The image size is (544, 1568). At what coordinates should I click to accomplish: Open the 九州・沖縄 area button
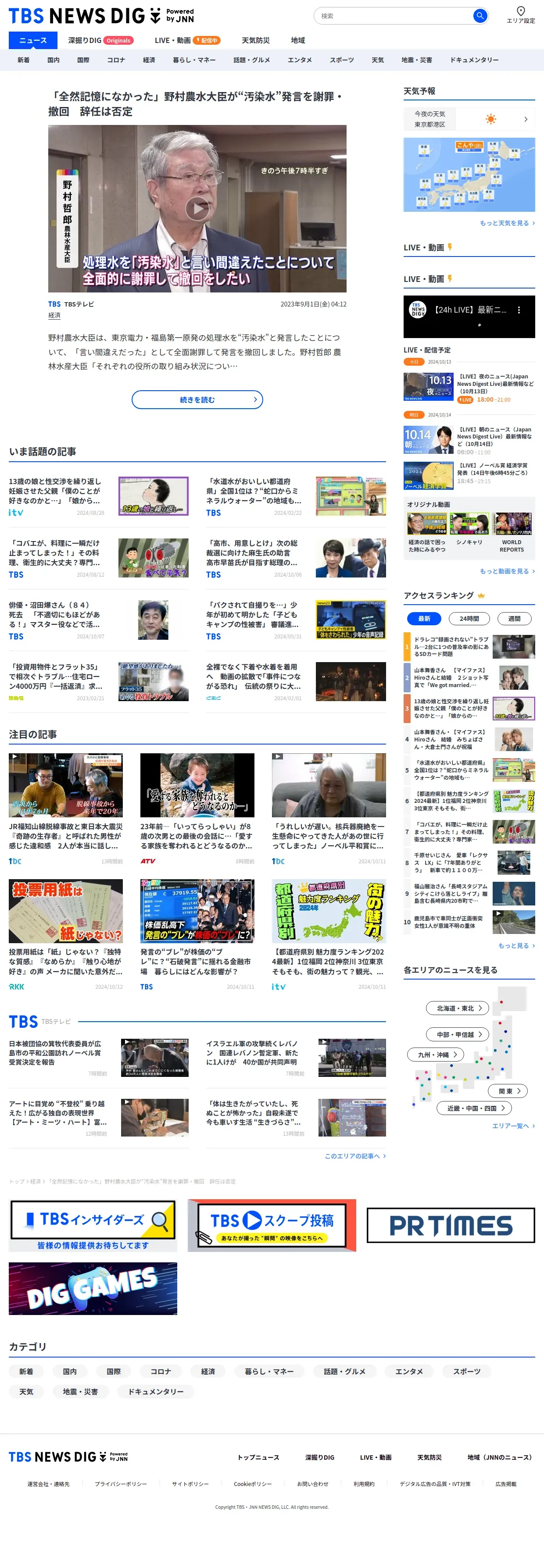tap(436, 1054)
